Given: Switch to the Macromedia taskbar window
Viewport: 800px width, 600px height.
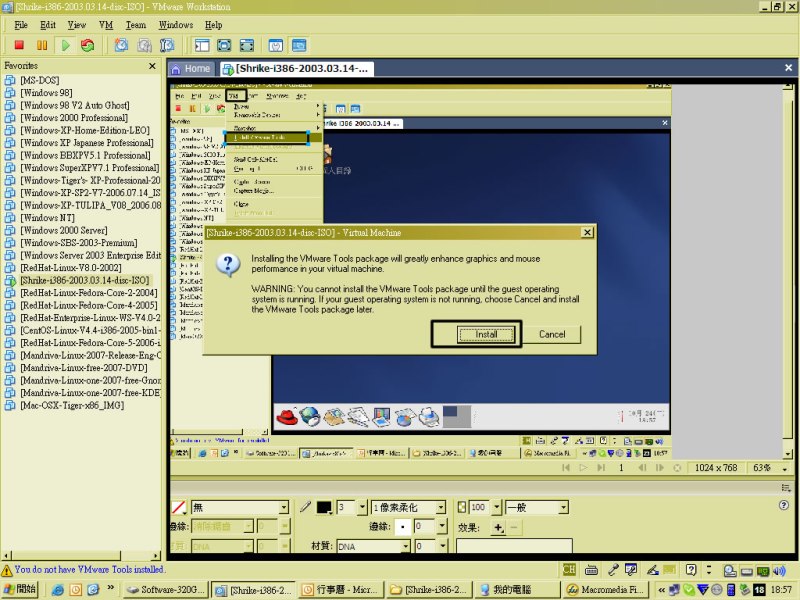Looking at the screenshot, I should point(605,590).
